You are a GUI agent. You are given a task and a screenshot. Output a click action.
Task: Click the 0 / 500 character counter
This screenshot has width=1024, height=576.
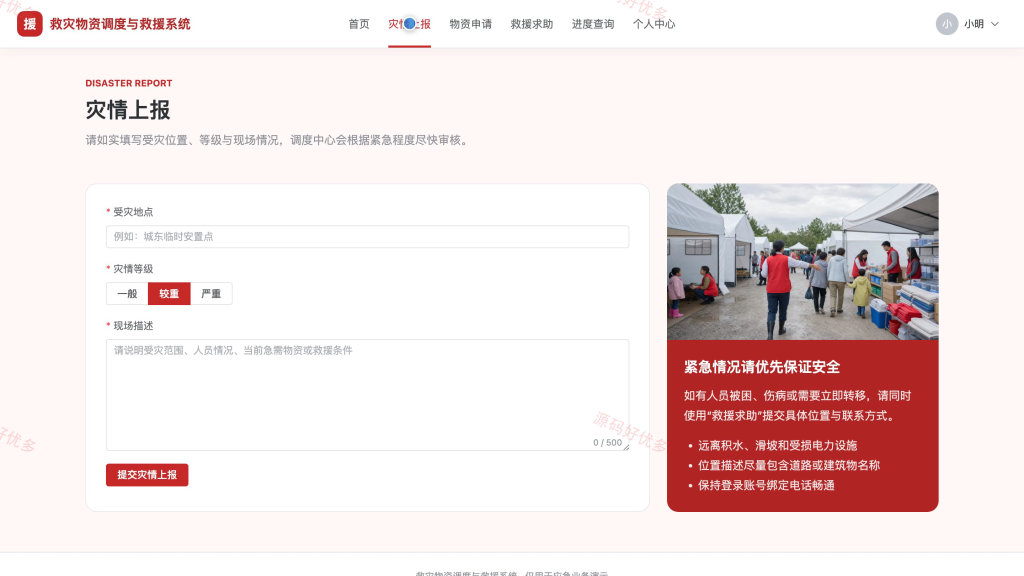(607, 442)
